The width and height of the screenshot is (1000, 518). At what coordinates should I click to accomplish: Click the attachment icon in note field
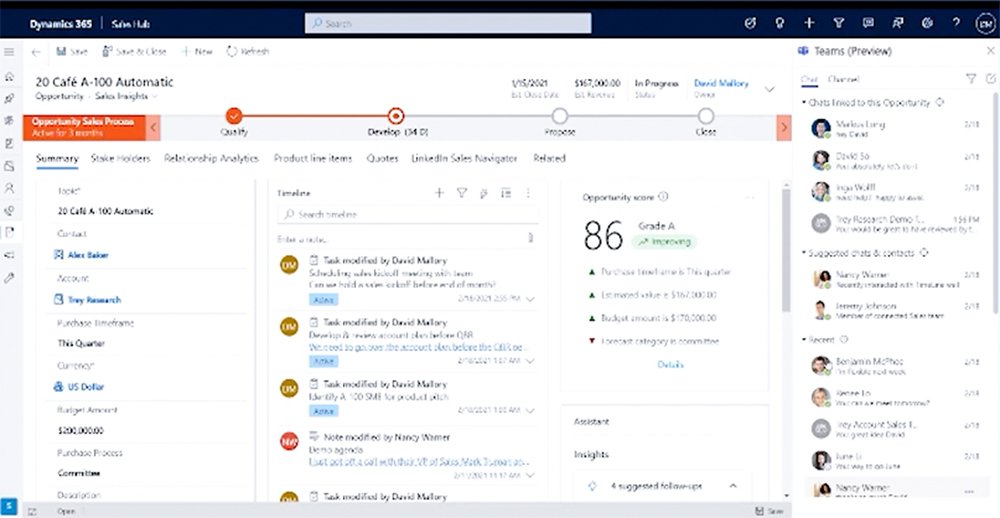click(x=530, y=239)
